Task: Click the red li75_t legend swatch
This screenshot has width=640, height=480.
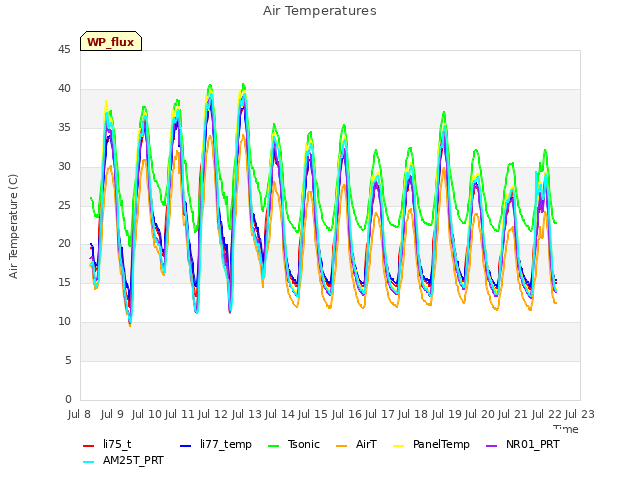Action: tap(89, 446)
